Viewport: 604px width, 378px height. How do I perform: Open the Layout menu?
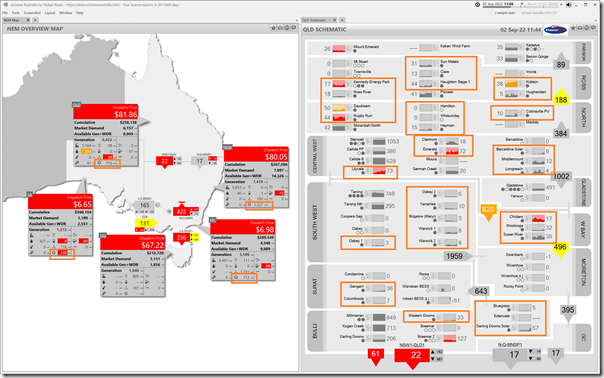[x=50, y=13]
